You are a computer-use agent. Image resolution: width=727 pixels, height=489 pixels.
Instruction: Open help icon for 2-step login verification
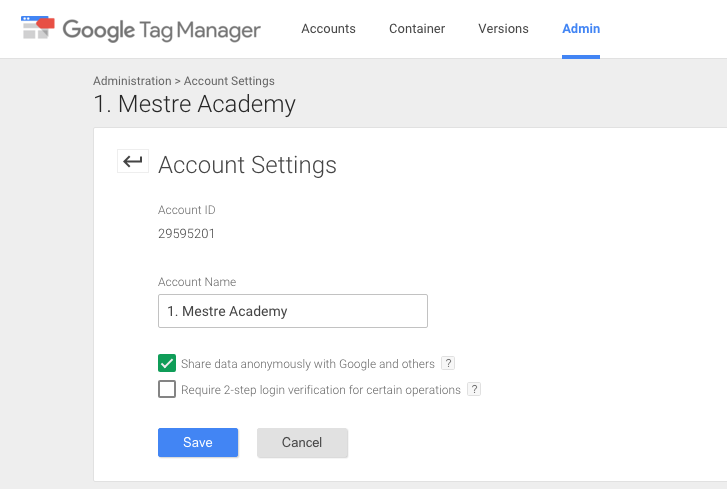[x=474, y=389]
